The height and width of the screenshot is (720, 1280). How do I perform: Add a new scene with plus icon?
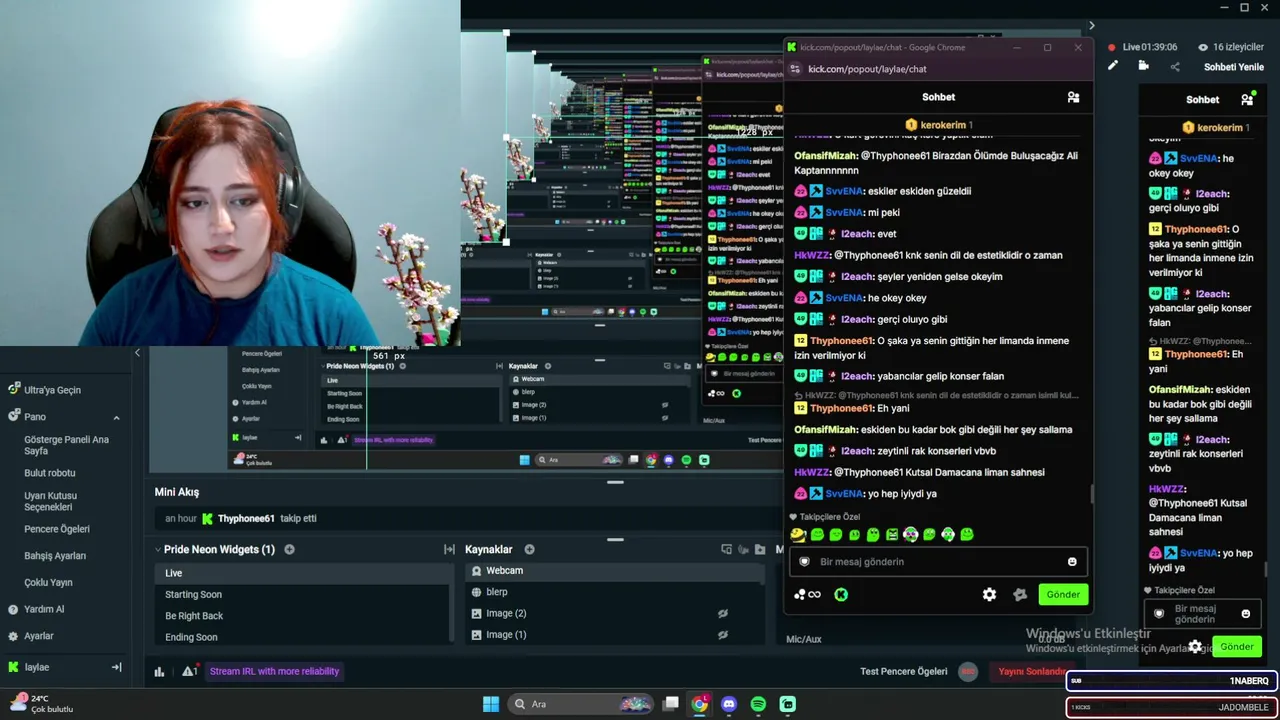coord(289,549)
